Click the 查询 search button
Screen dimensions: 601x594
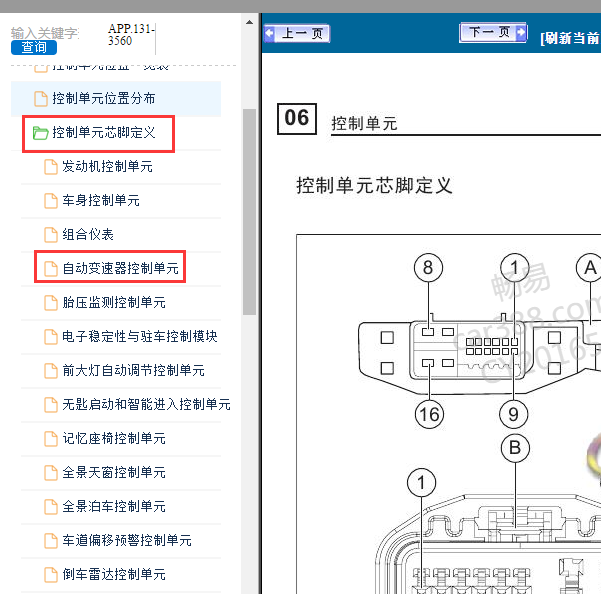34,47
